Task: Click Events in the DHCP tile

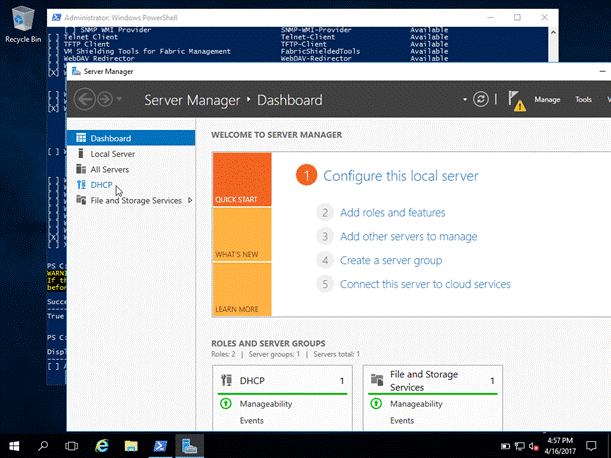Action: [x=251, y=421]
